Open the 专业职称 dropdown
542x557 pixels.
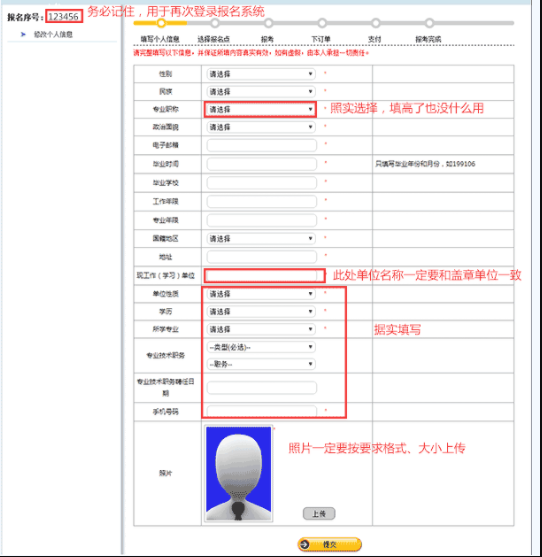point(261,109)
